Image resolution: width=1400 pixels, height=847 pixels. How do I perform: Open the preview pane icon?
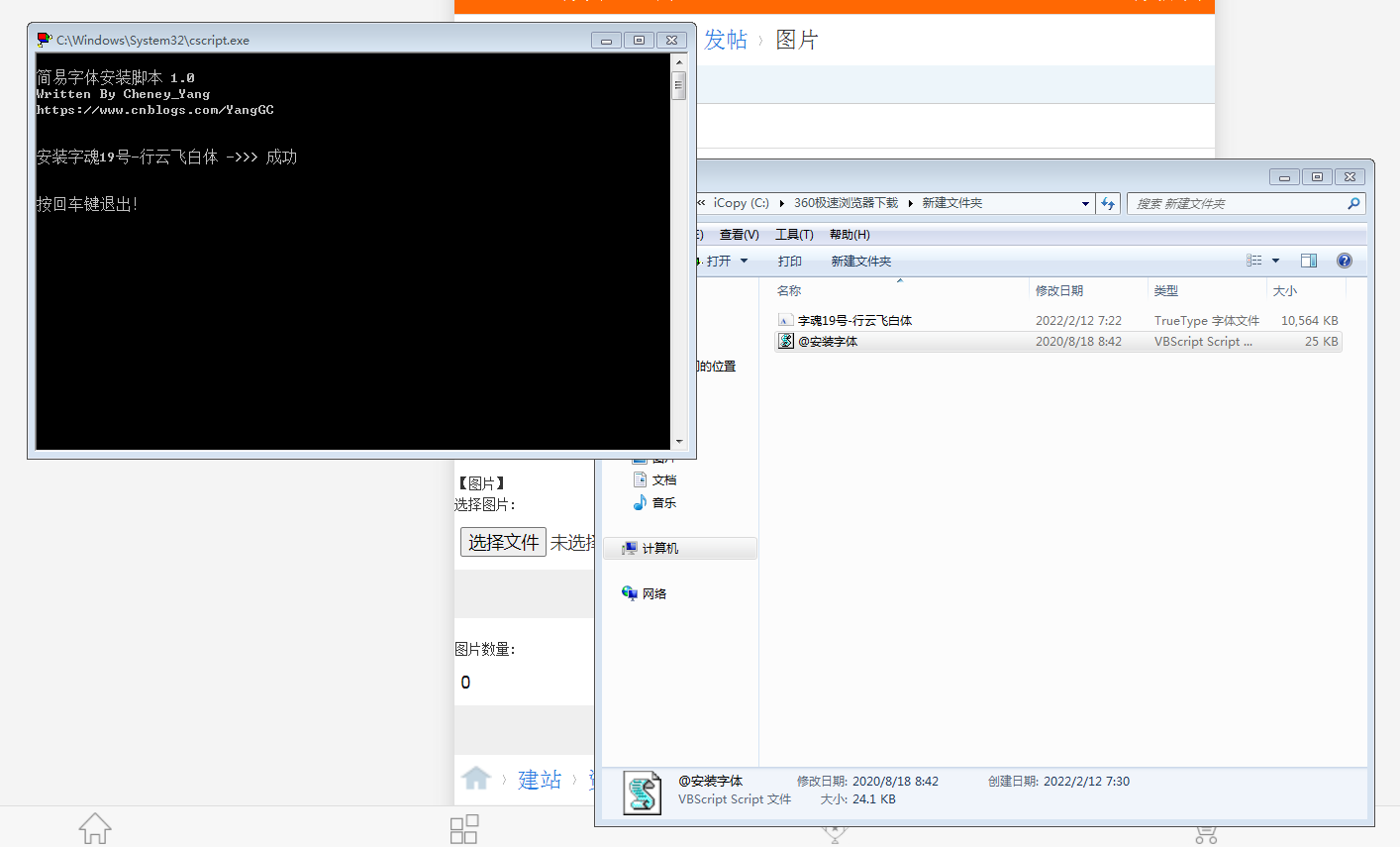[x=1309, y=260]
